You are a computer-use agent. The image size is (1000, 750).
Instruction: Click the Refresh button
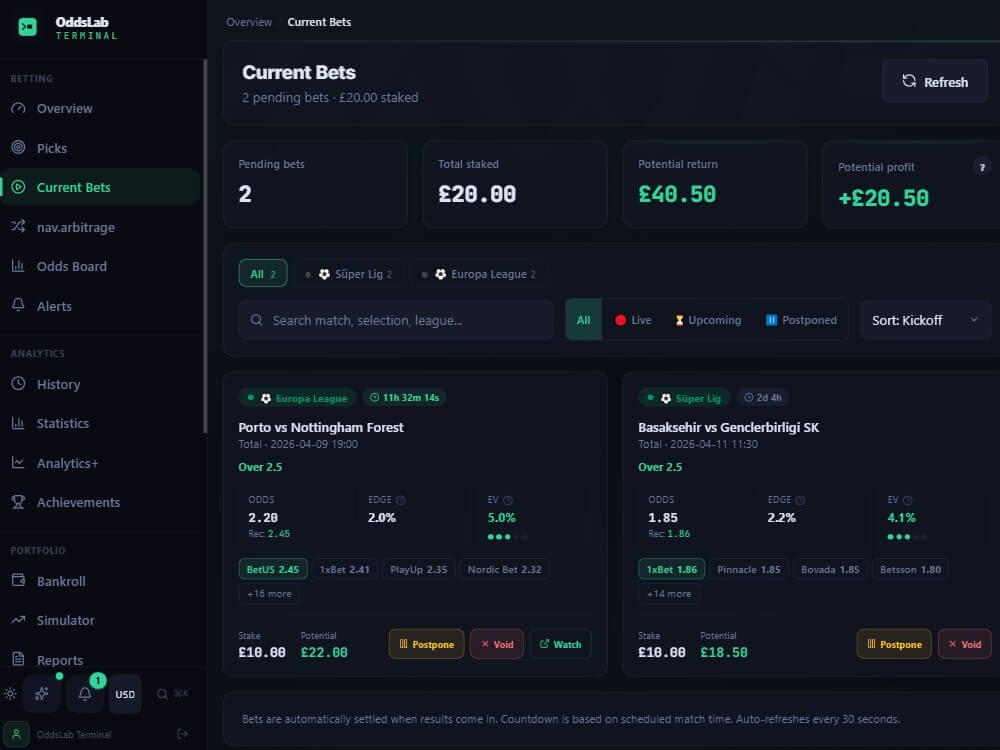(x=934, y=81)
